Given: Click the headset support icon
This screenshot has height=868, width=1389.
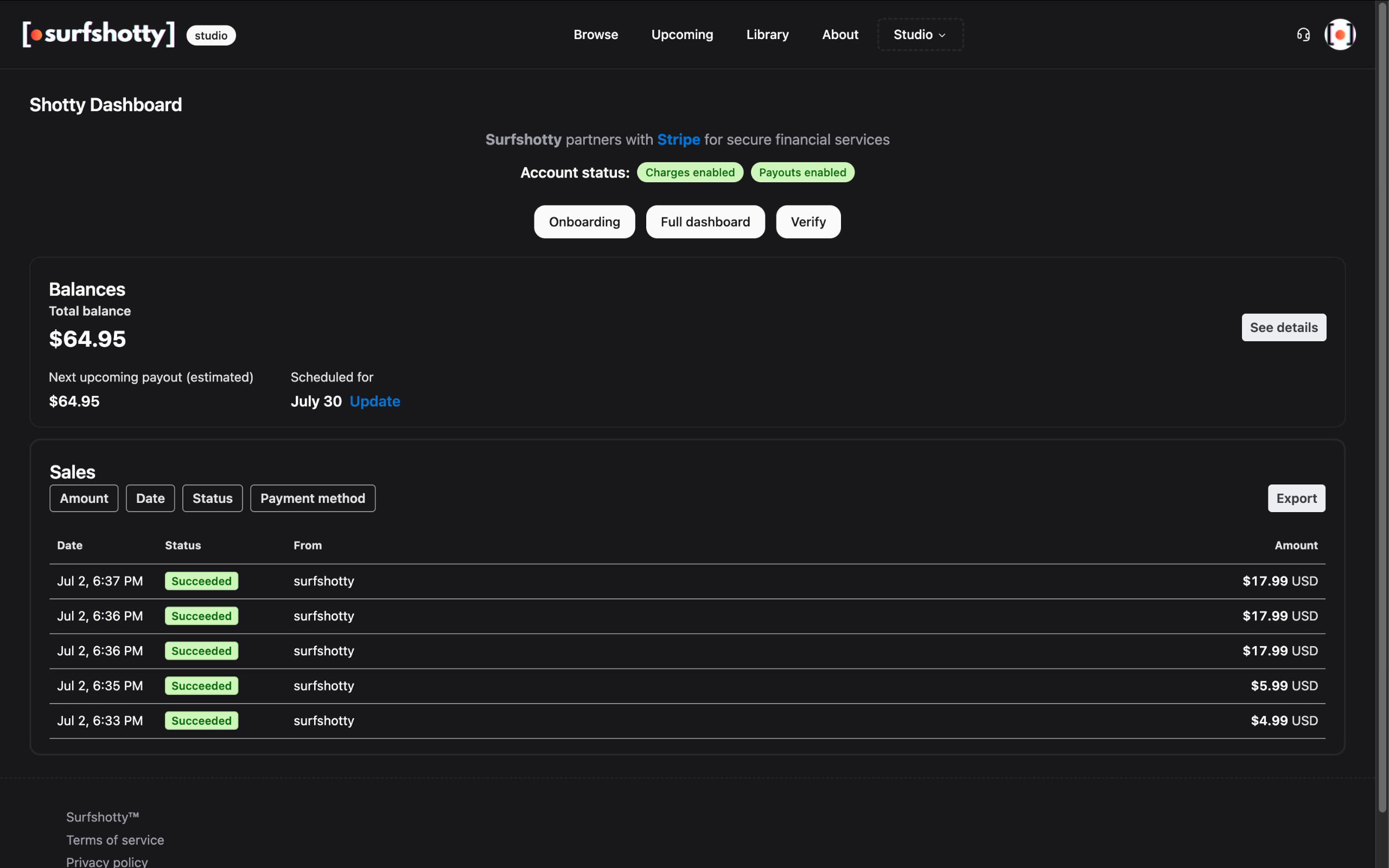Looking at the screenshot, I should click(x=1303, y=34).
